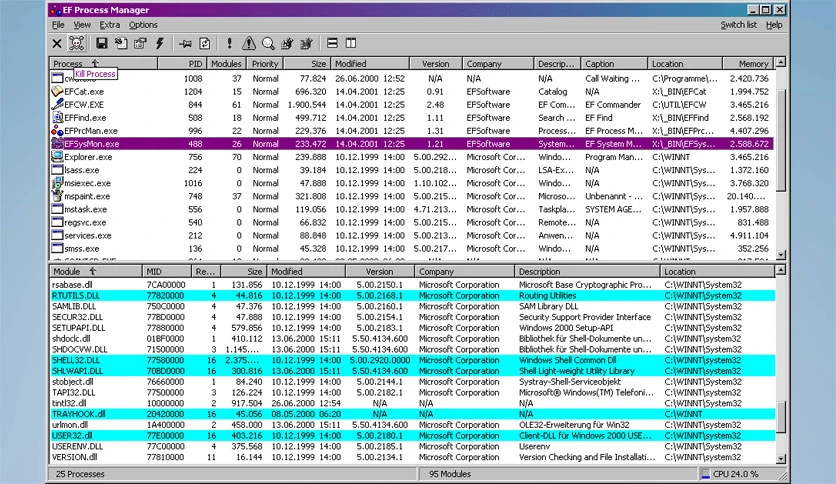The width and height of the screenshot is (836, 484).
Task: Select the EFSysMon.exe process row
Action: (x=412, y=144)
